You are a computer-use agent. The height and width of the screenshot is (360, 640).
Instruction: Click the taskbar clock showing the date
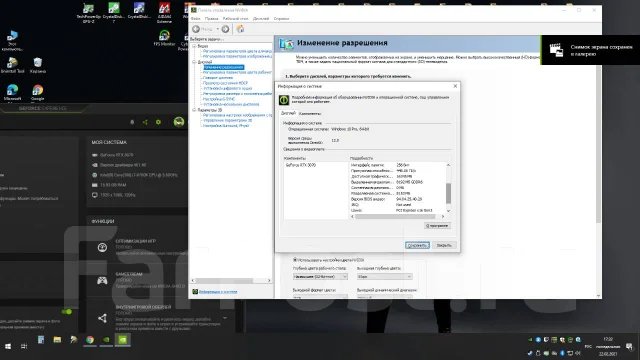coord(608,347)
